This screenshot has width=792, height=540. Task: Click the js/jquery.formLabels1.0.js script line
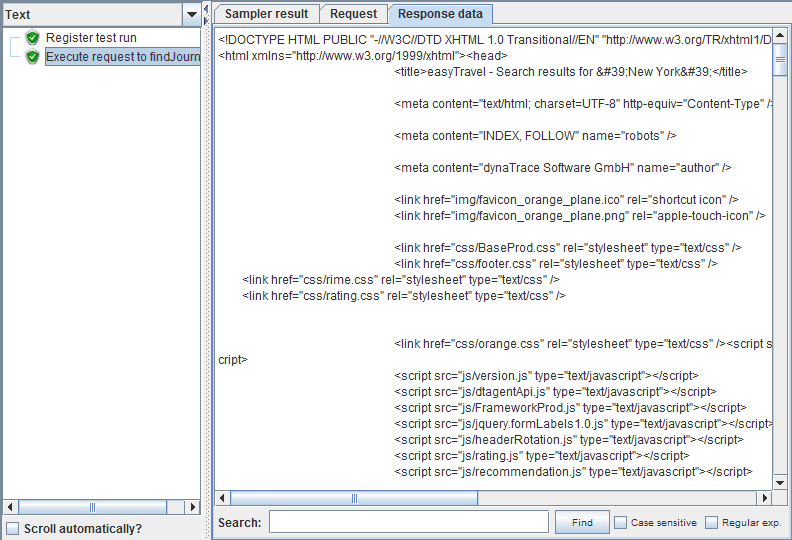click(583, 424)
